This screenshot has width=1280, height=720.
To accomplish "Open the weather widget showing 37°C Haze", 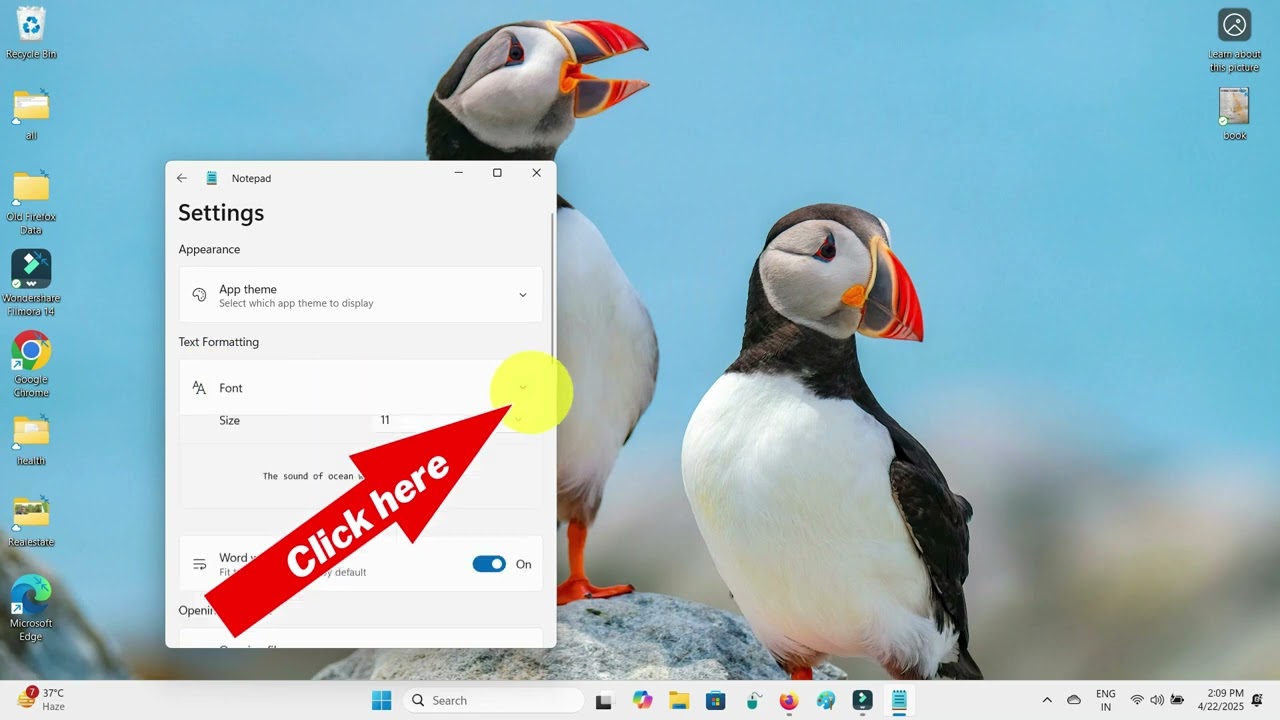I will coord(41,699).
